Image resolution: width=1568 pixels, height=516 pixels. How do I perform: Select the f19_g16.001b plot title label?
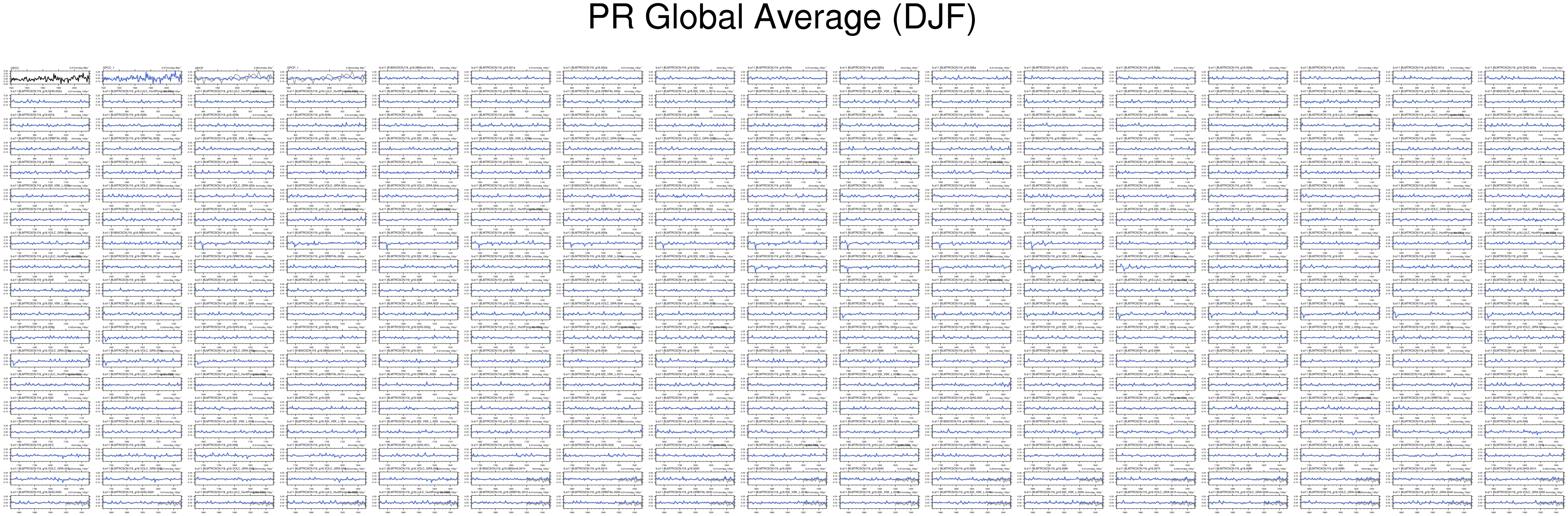click(x=32, y=114)
